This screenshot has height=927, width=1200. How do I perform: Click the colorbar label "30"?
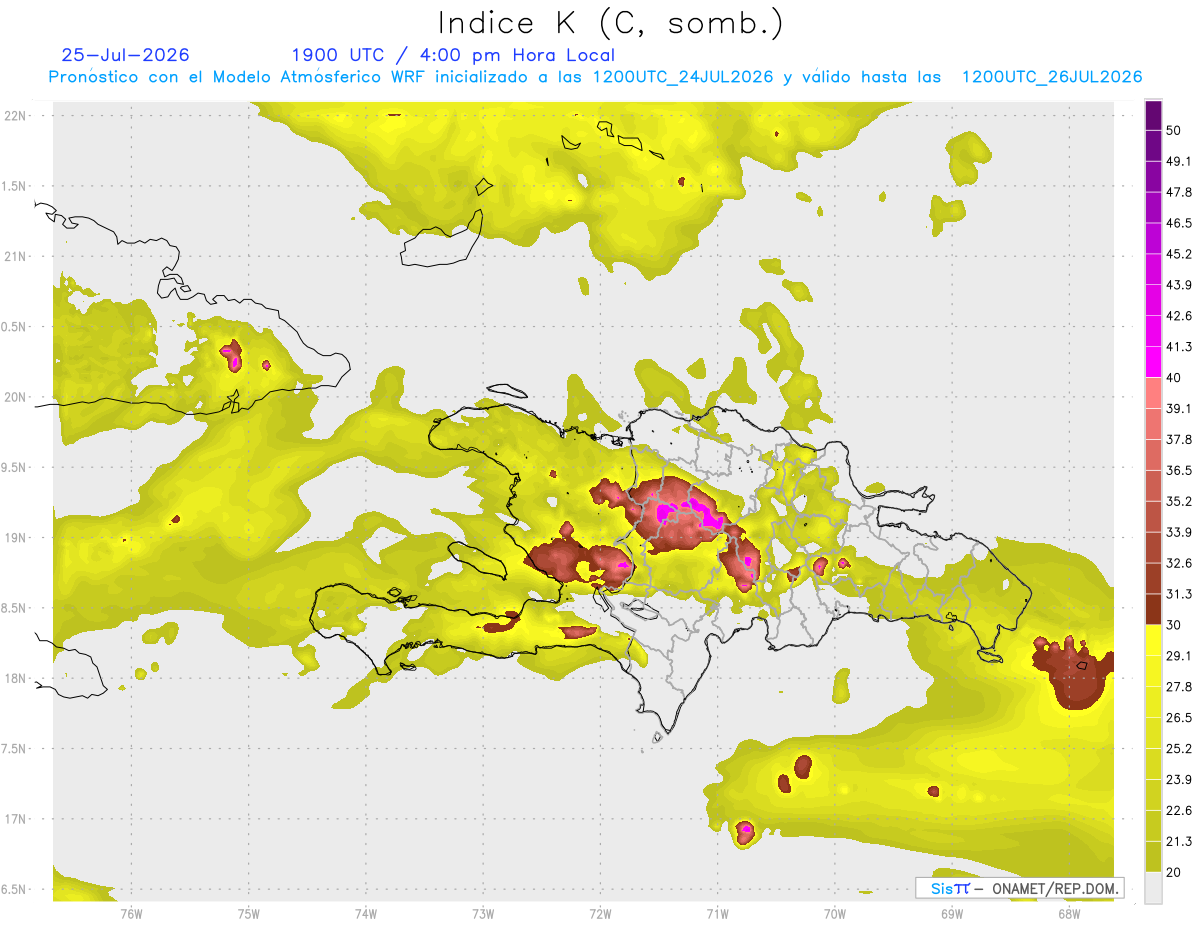1173,625
